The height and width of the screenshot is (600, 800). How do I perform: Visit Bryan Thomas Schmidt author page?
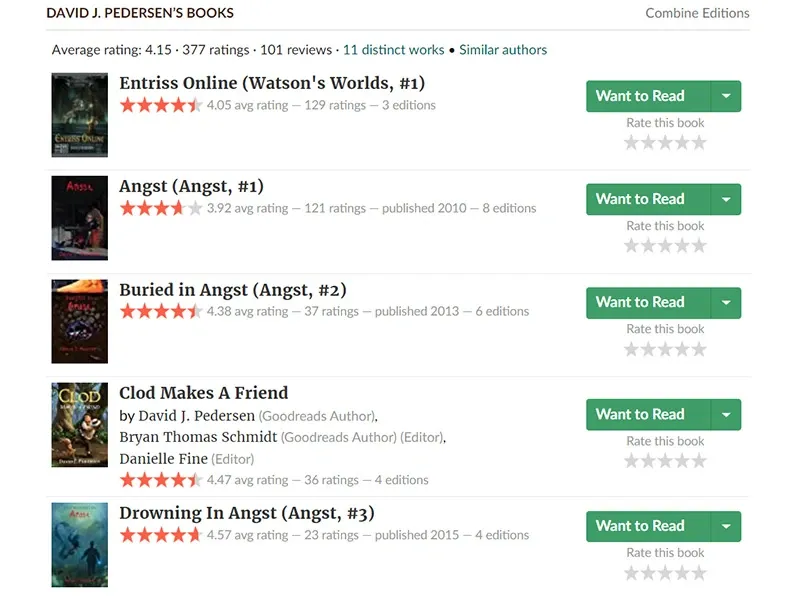click(x=198, y=437)
